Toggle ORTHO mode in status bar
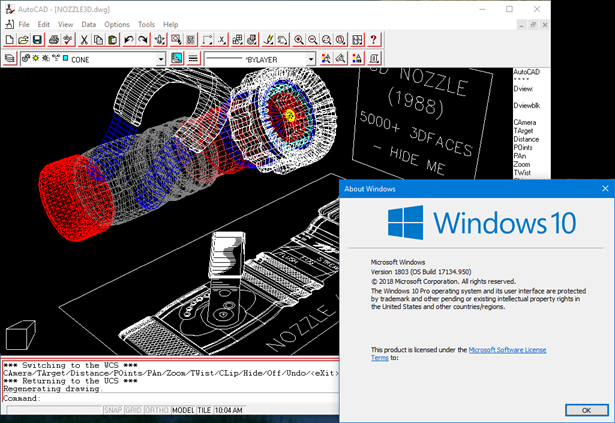 156,410
